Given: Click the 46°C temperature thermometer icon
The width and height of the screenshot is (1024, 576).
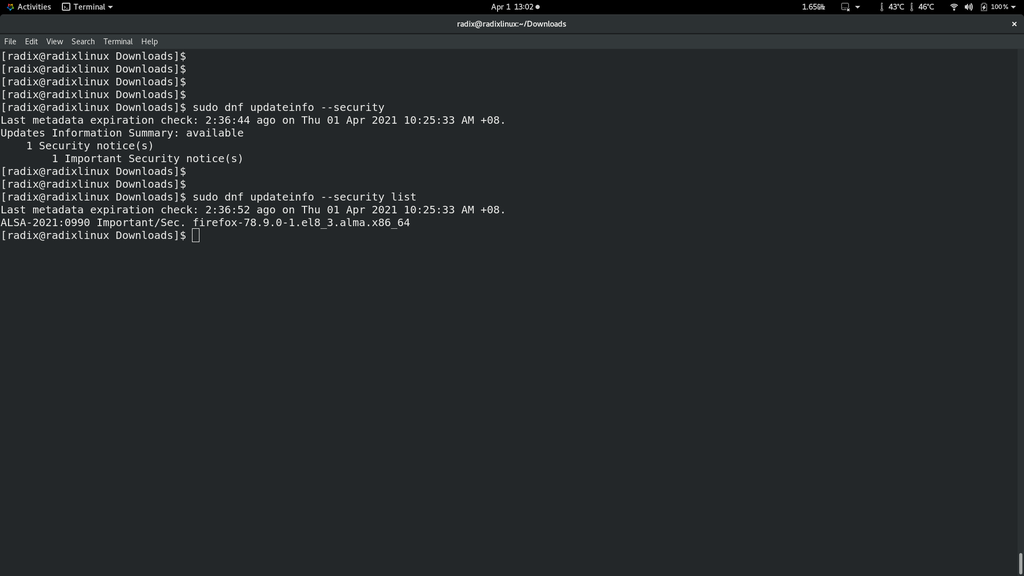Looking at the screenshot, I should (x=911, y=7).
